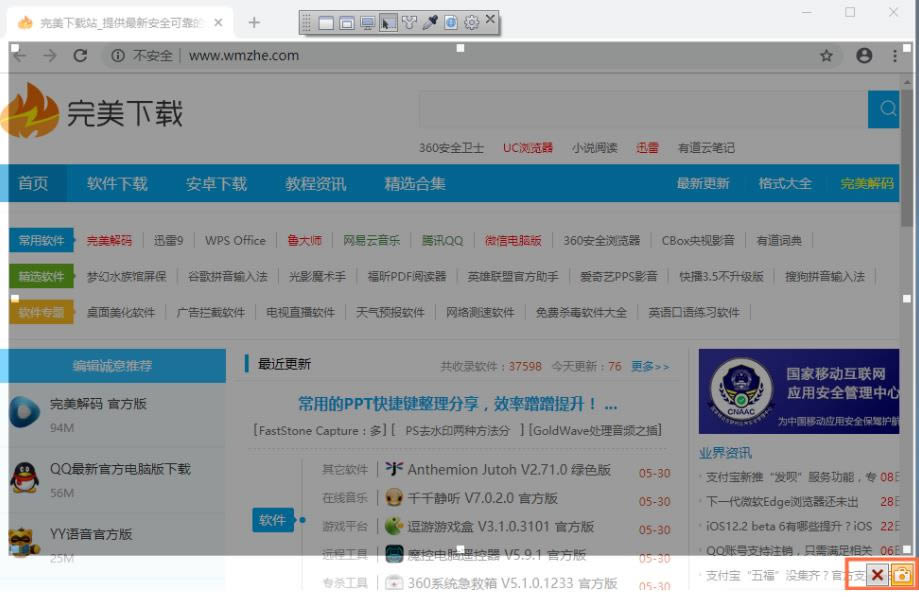Image resolution: width=919 pixels, height=597 pixels.
Task: Click the 360安全卫士 hot search link
Action: (451, 148)
